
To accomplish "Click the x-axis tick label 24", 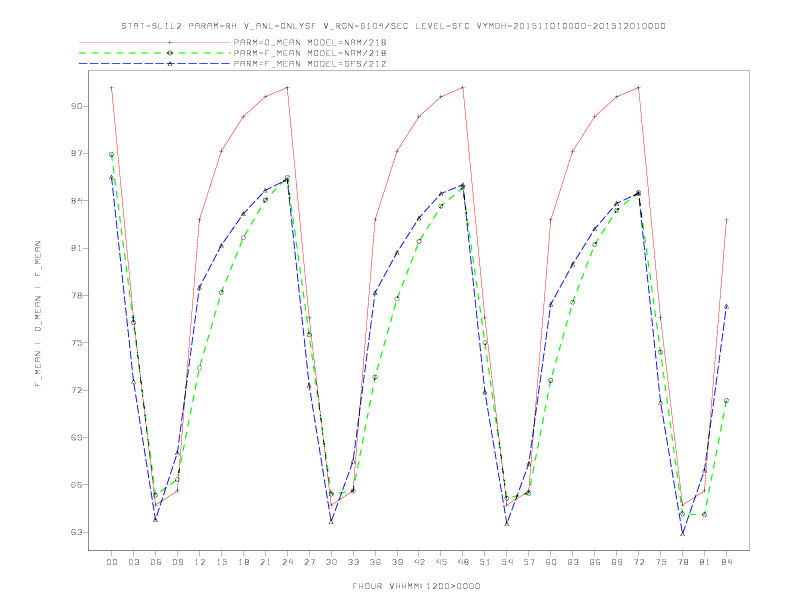I will [x=287, y=562].
